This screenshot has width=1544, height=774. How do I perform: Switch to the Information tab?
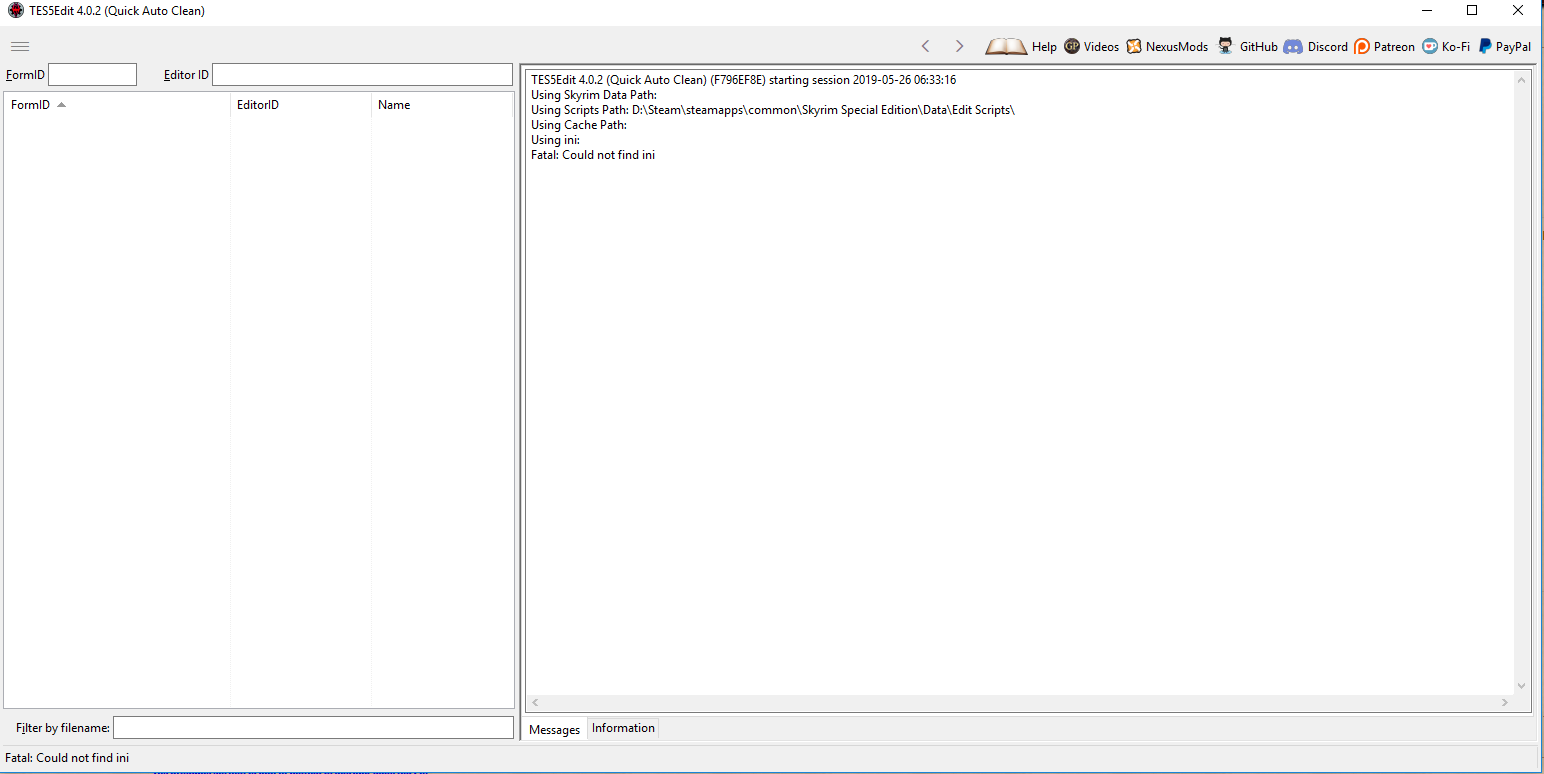pos(623,728)
